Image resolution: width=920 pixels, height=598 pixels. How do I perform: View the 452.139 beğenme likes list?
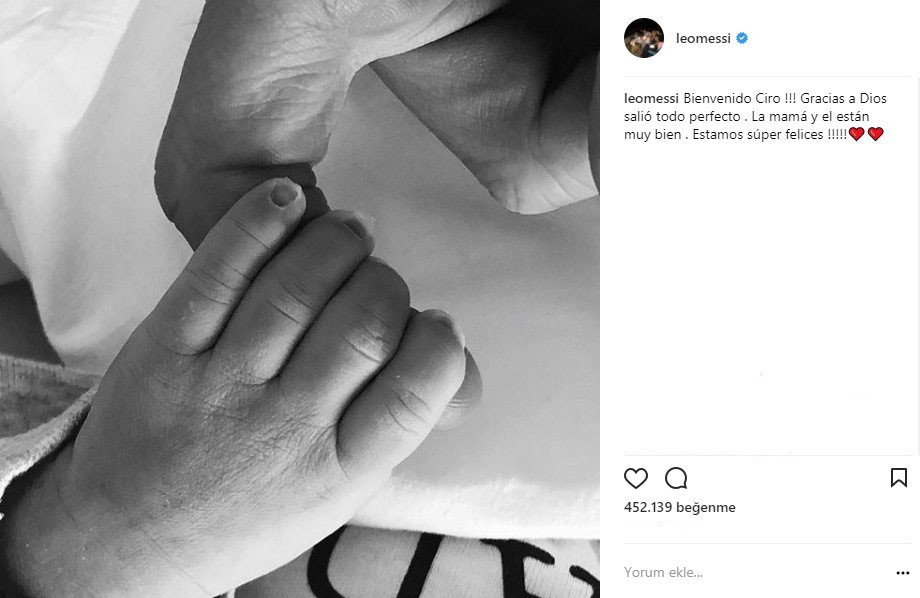[x=679, y=507]
